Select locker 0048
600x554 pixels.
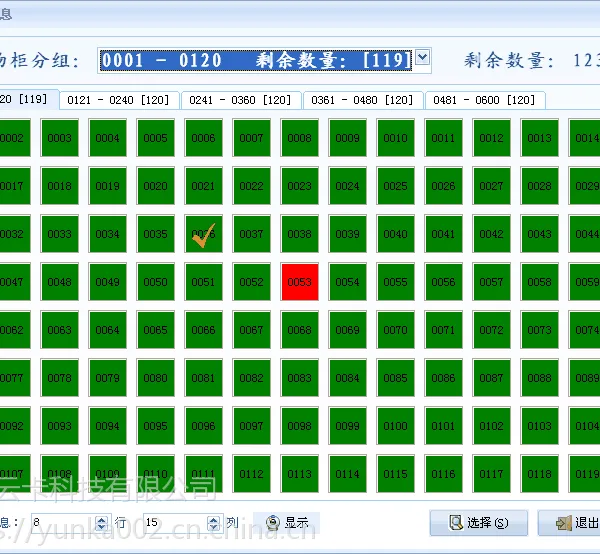click(60, 282)
